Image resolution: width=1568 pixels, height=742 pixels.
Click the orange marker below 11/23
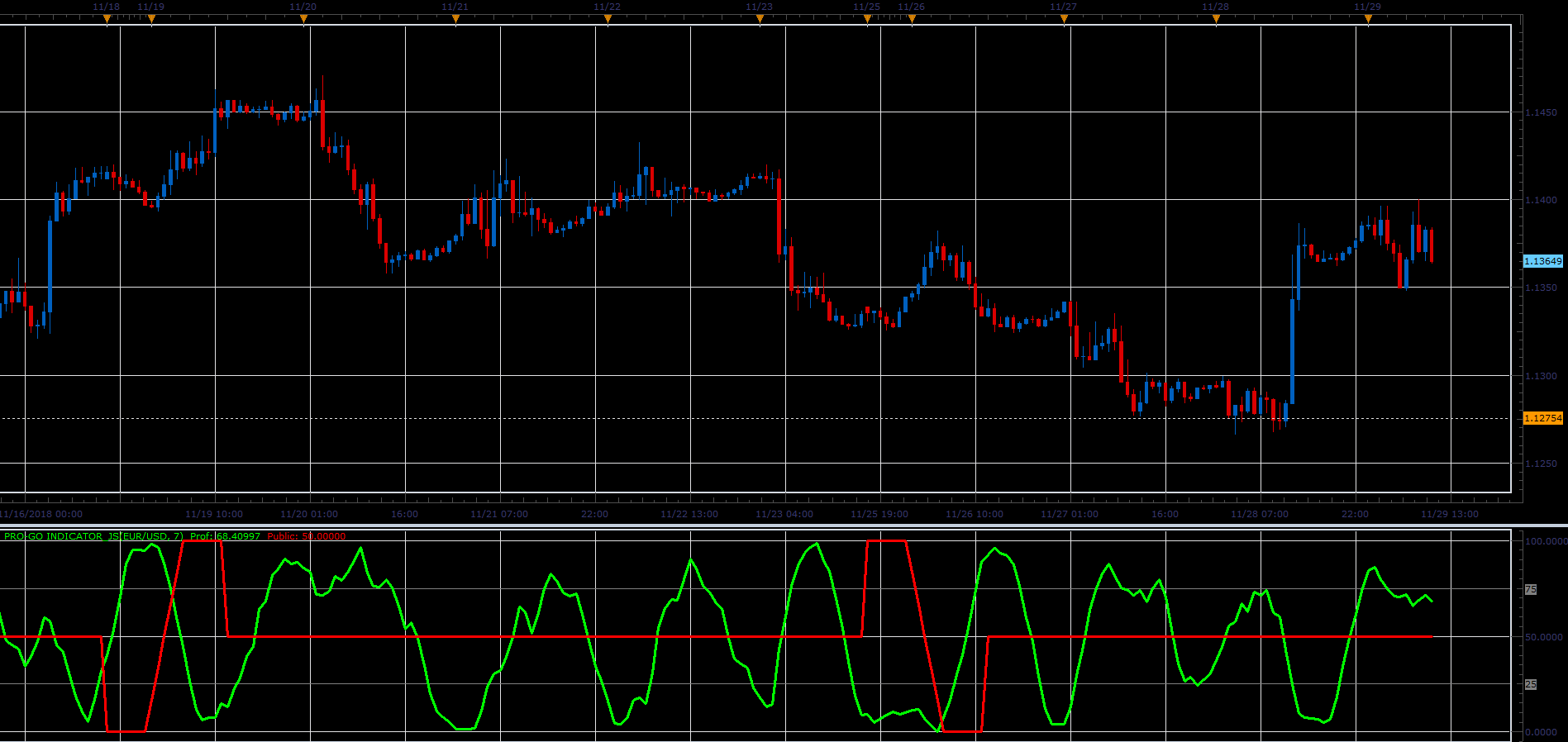[760, 18]
